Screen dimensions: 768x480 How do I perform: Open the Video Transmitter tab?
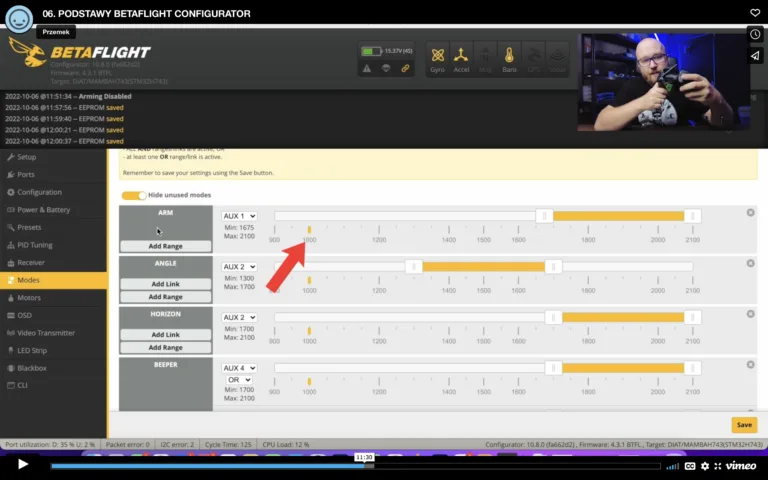click(x=54, y=333)
